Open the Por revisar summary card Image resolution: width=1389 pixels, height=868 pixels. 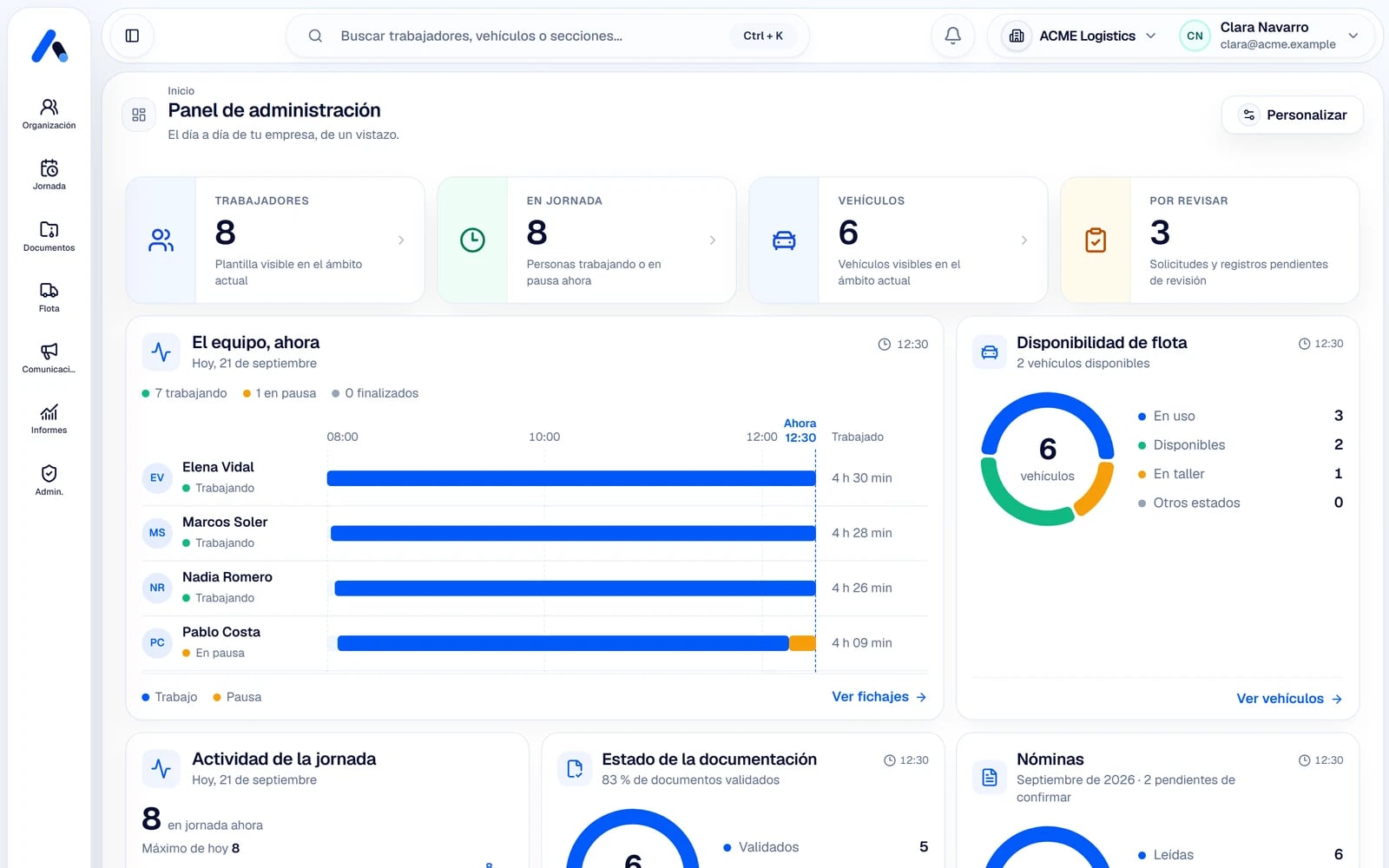coord(1210,240)
